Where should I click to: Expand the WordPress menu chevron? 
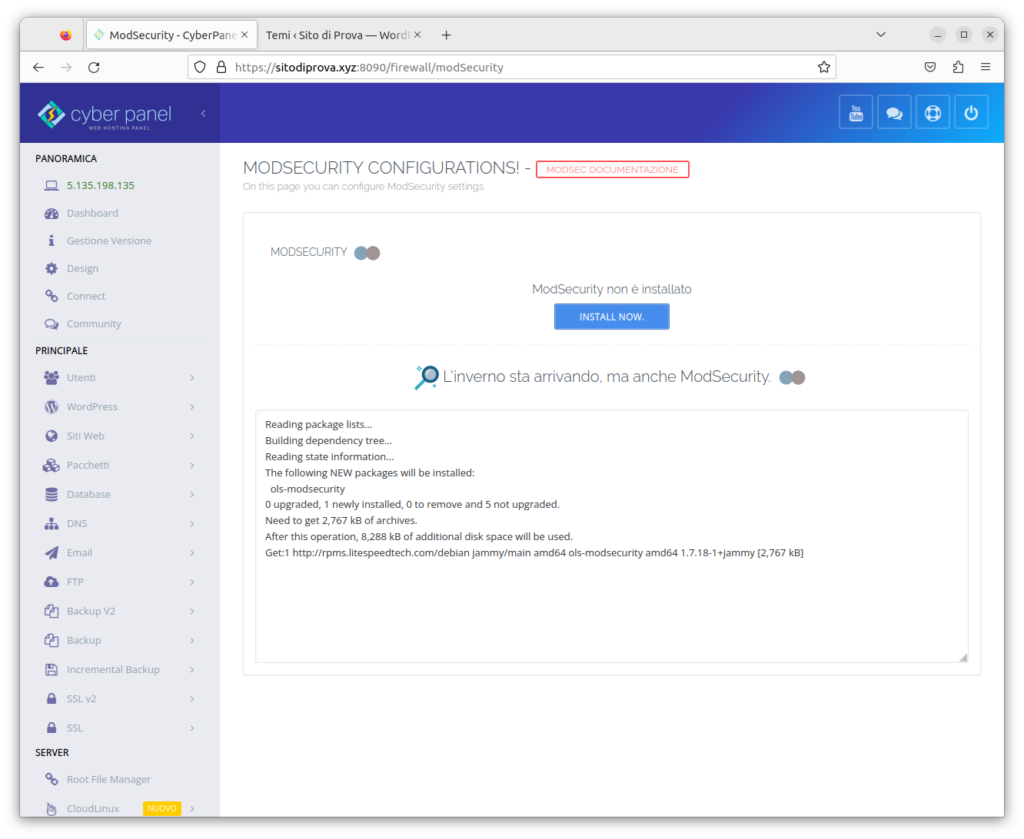(x=192, y=407)
